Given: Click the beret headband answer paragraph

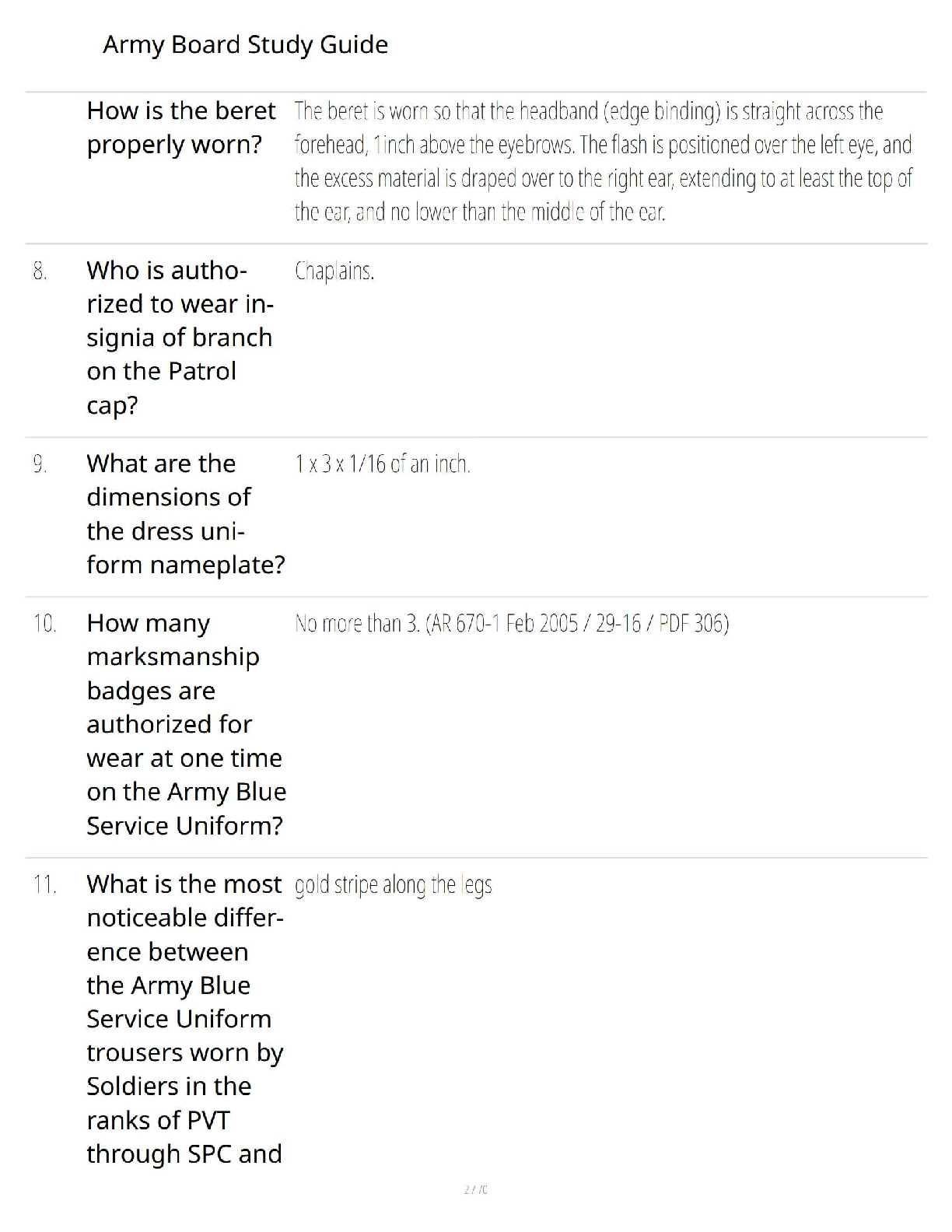Looking at the screenshot, I should (x=604, y=161).
